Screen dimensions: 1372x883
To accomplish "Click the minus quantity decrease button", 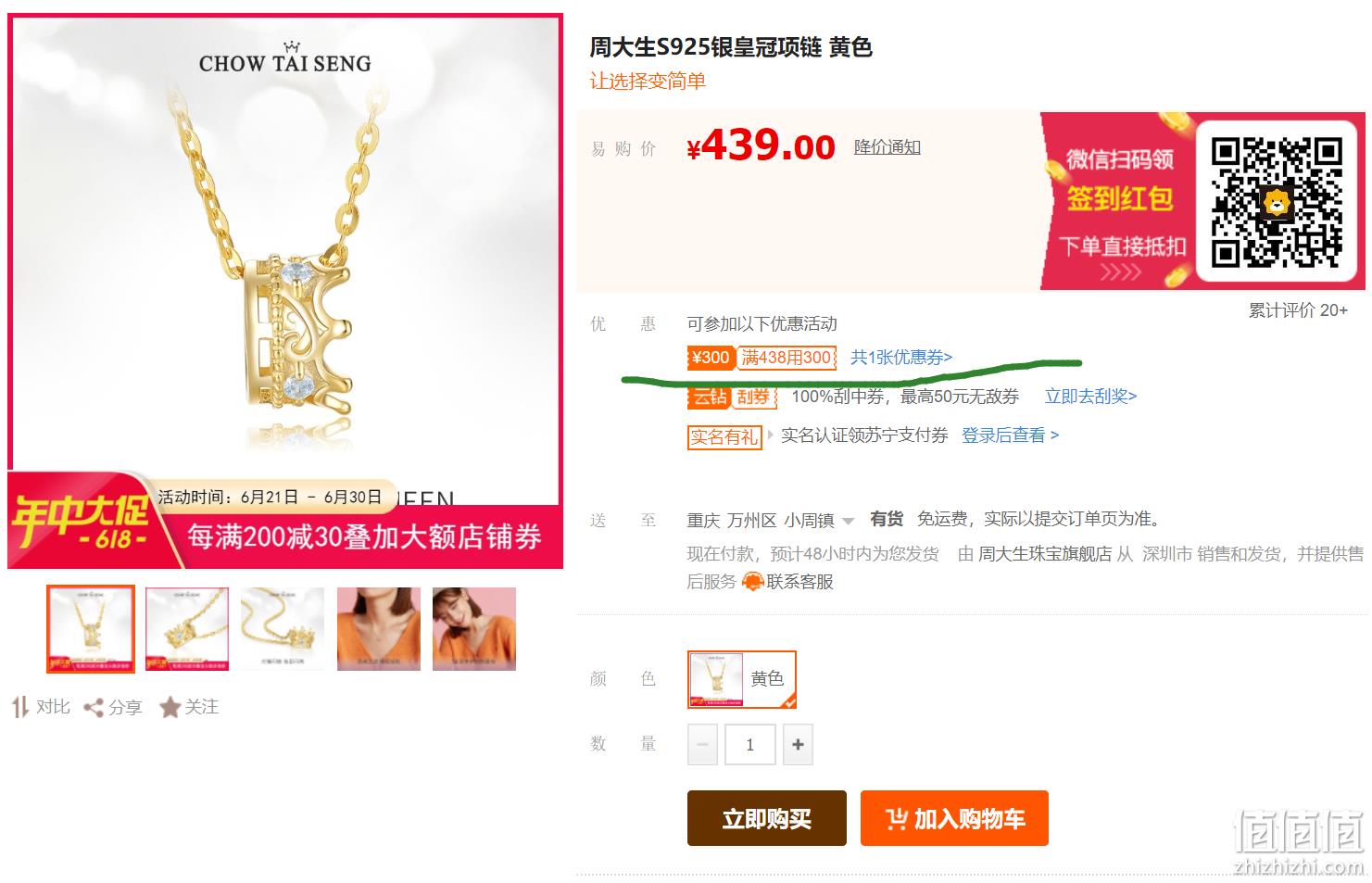I will [x=702, y=744].
